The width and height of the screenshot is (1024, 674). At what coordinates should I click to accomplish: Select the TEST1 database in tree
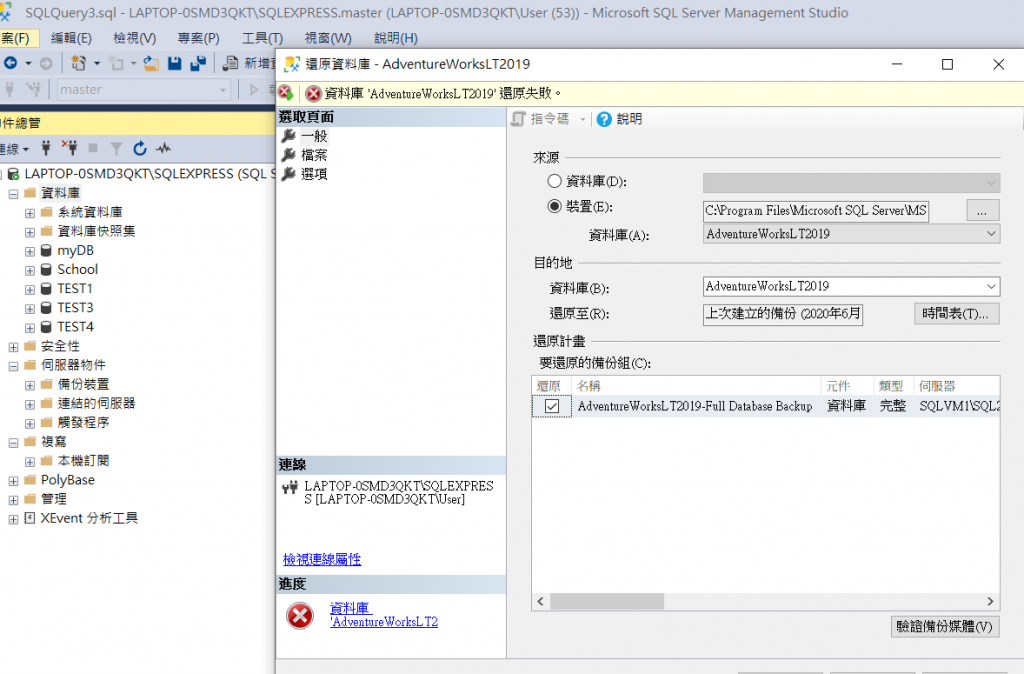click(x=74, y=288)
